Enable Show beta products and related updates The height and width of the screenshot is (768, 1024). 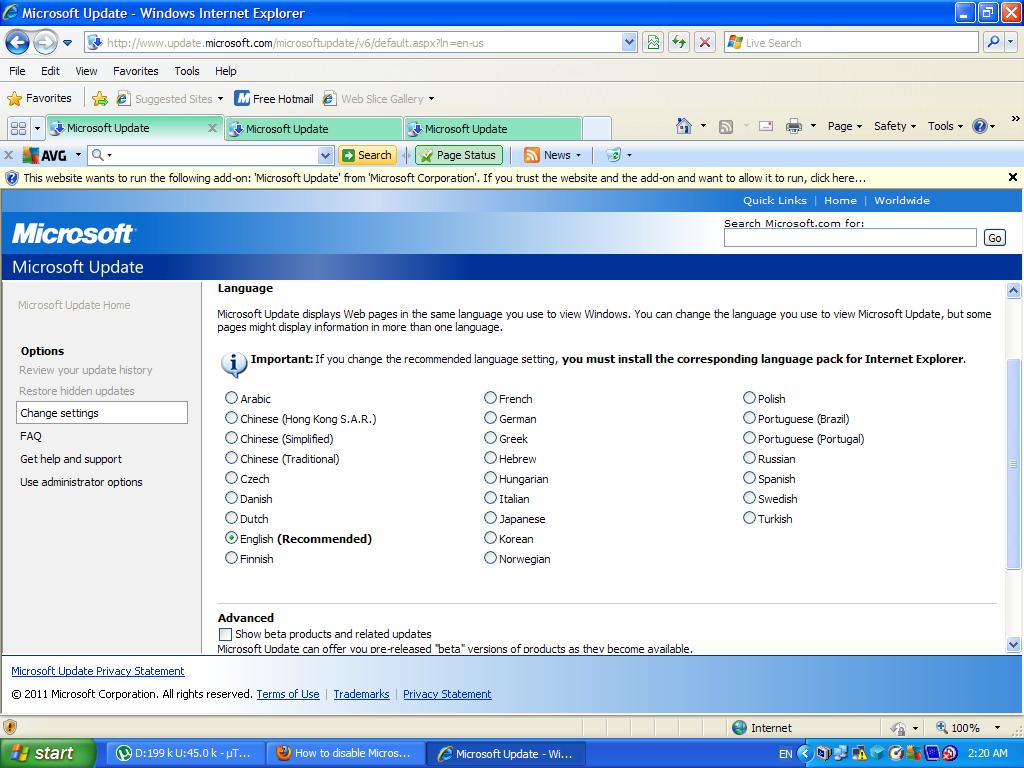pos(225,633)
